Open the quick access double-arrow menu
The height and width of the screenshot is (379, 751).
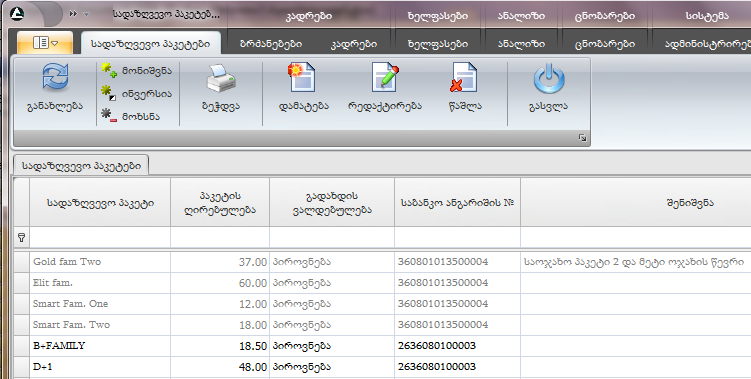(73, 14)
